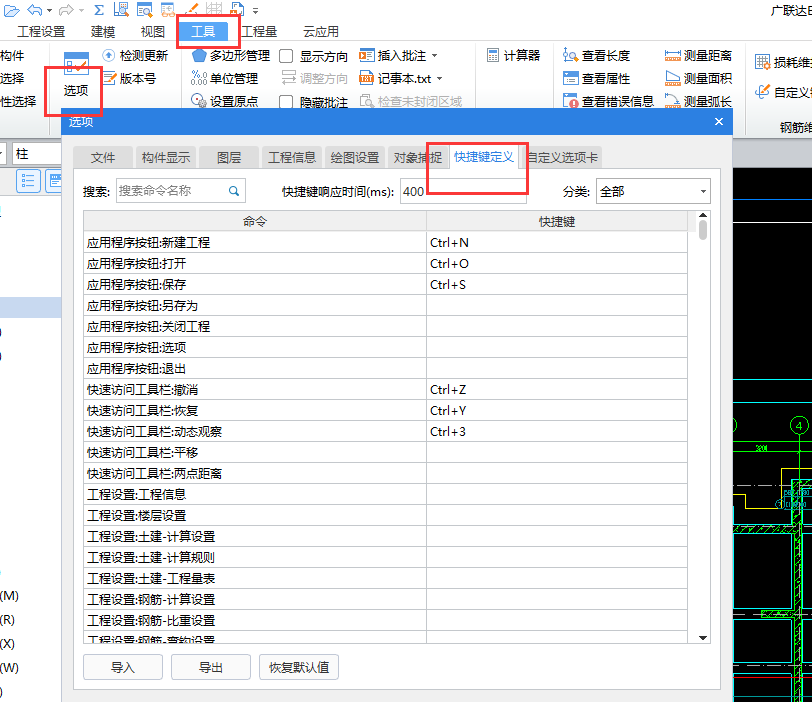Select 测量面积 measure area tool
This screenshot has height=702, width=812.
pyautogui.click(x=699, y=78)
